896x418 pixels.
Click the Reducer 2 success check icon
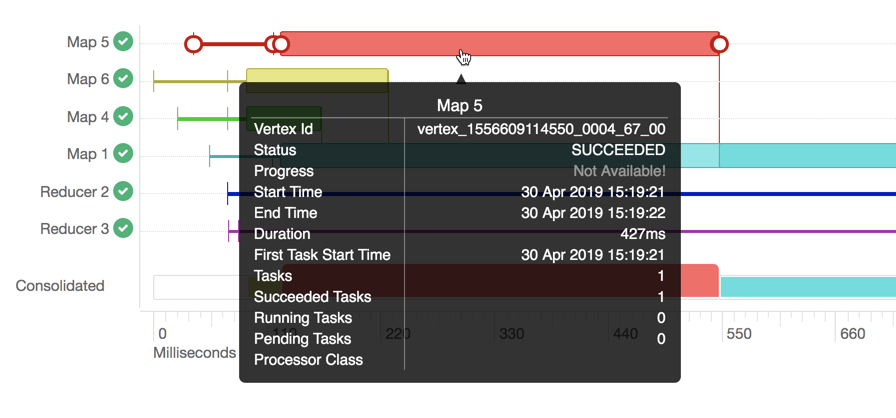click(123, 191)
